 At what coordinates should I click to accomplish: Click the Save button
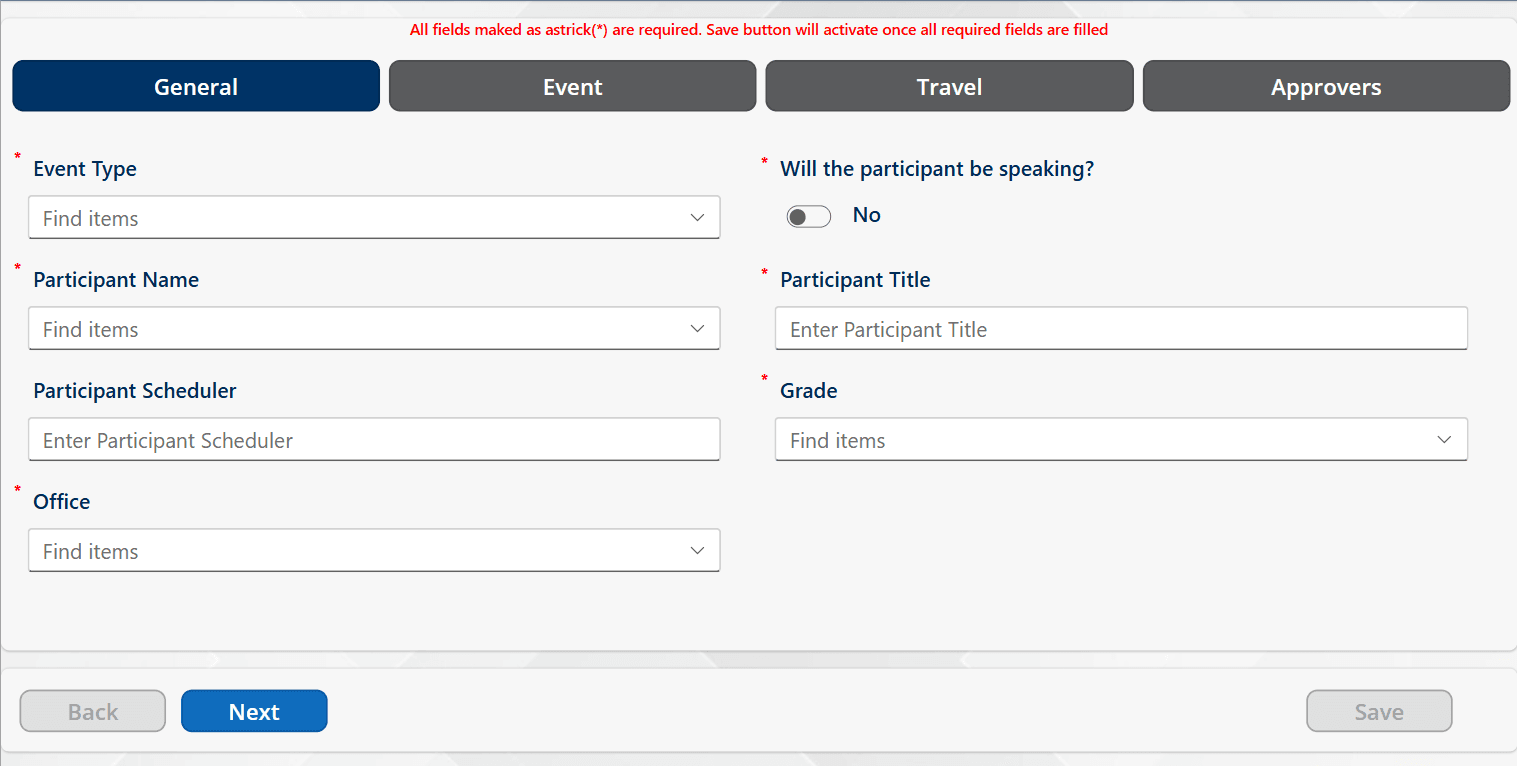tap(1379, 711)
